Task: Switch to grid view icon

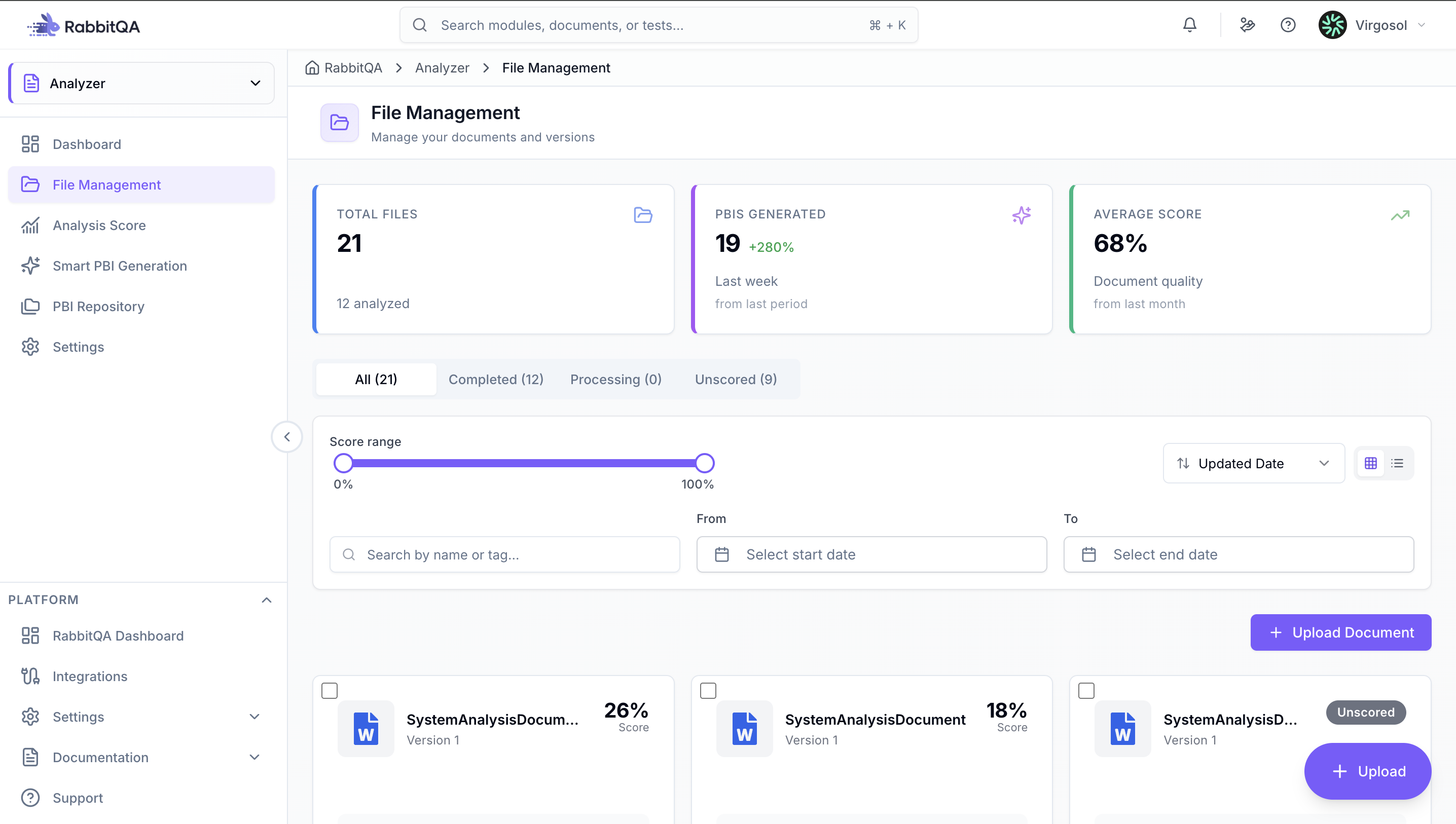Action: pyautogui.click(x=1370, y=464)
